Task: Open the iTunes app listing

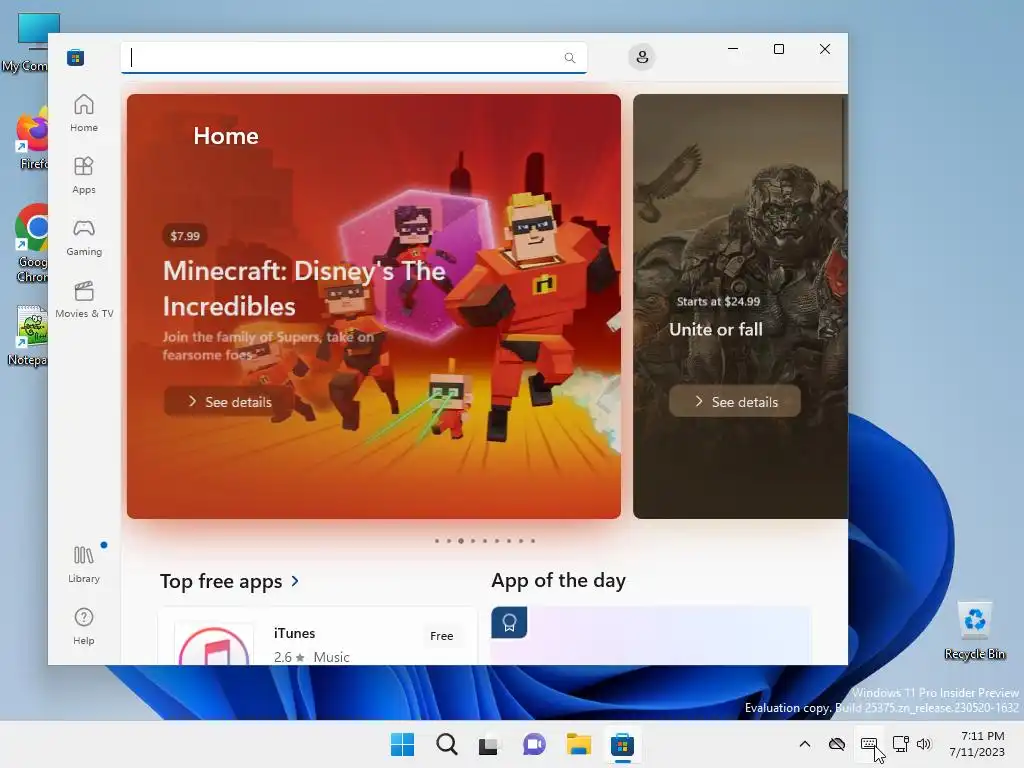Action: coord(317,636)
